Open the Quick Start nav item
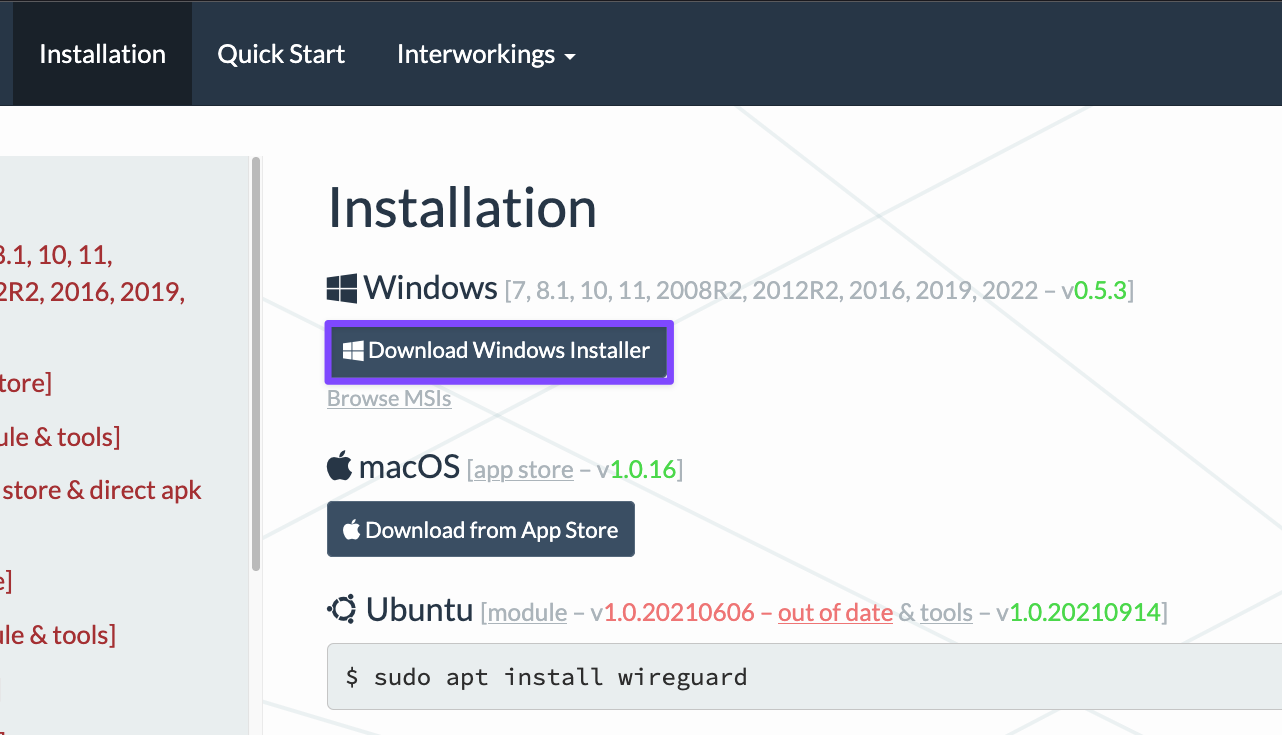1282x735 pixels. click(281, 54)
